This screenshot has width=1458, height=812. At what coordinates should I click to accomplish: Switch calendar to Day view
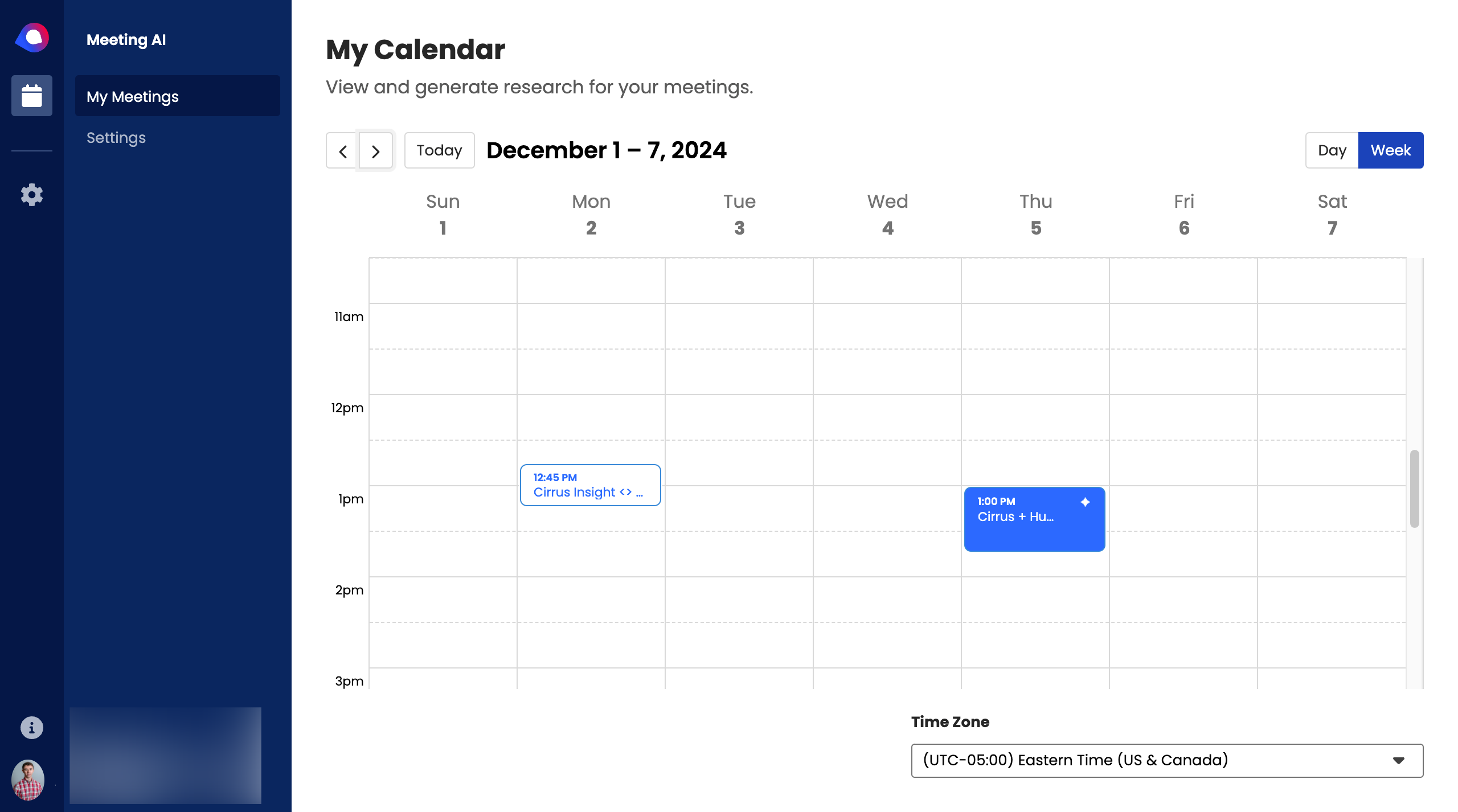click(x=1332, y=150)
